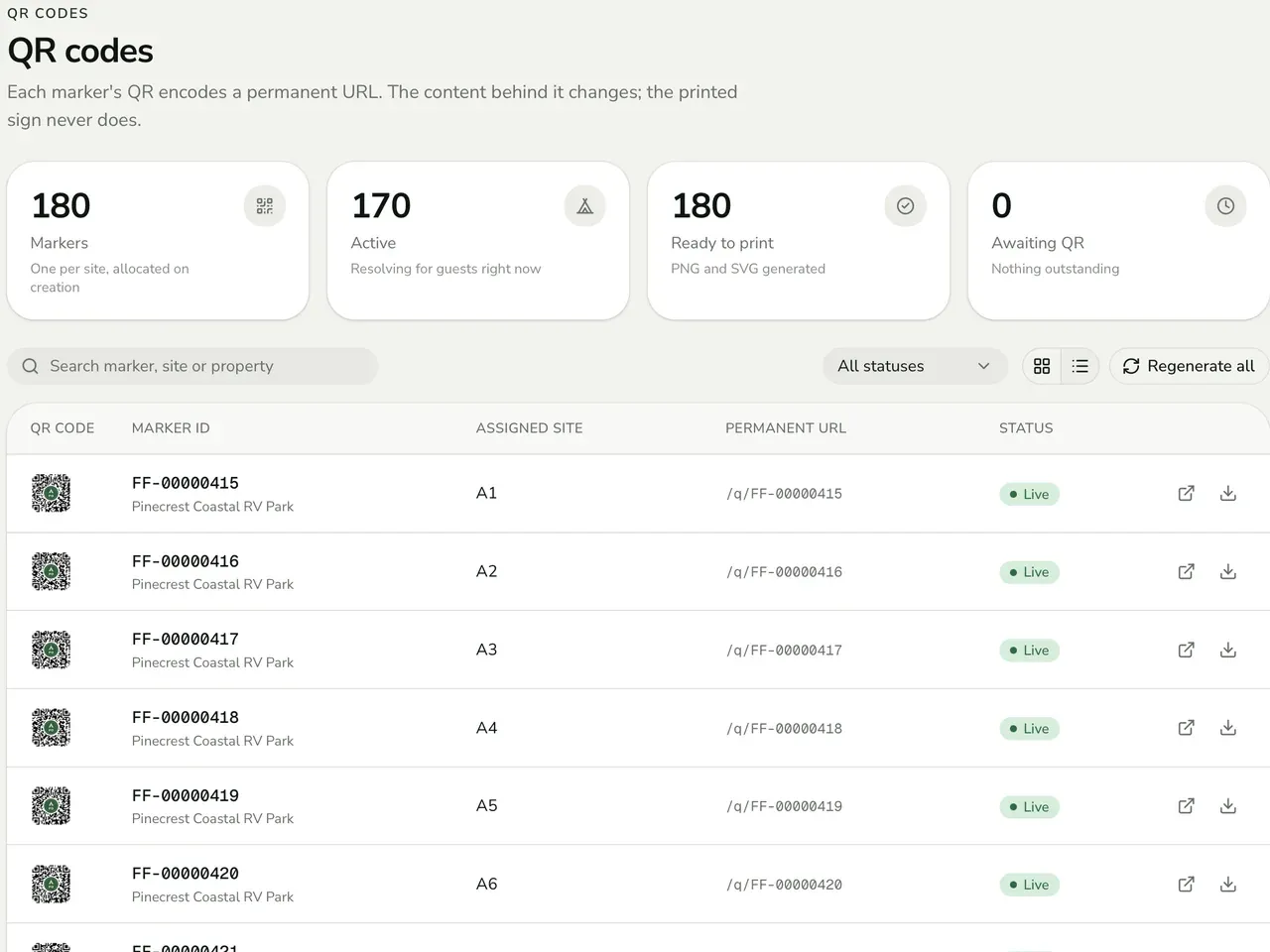Click the Assigned Site column header
The width and height of the screenshot is (1270, 952).
529,428
